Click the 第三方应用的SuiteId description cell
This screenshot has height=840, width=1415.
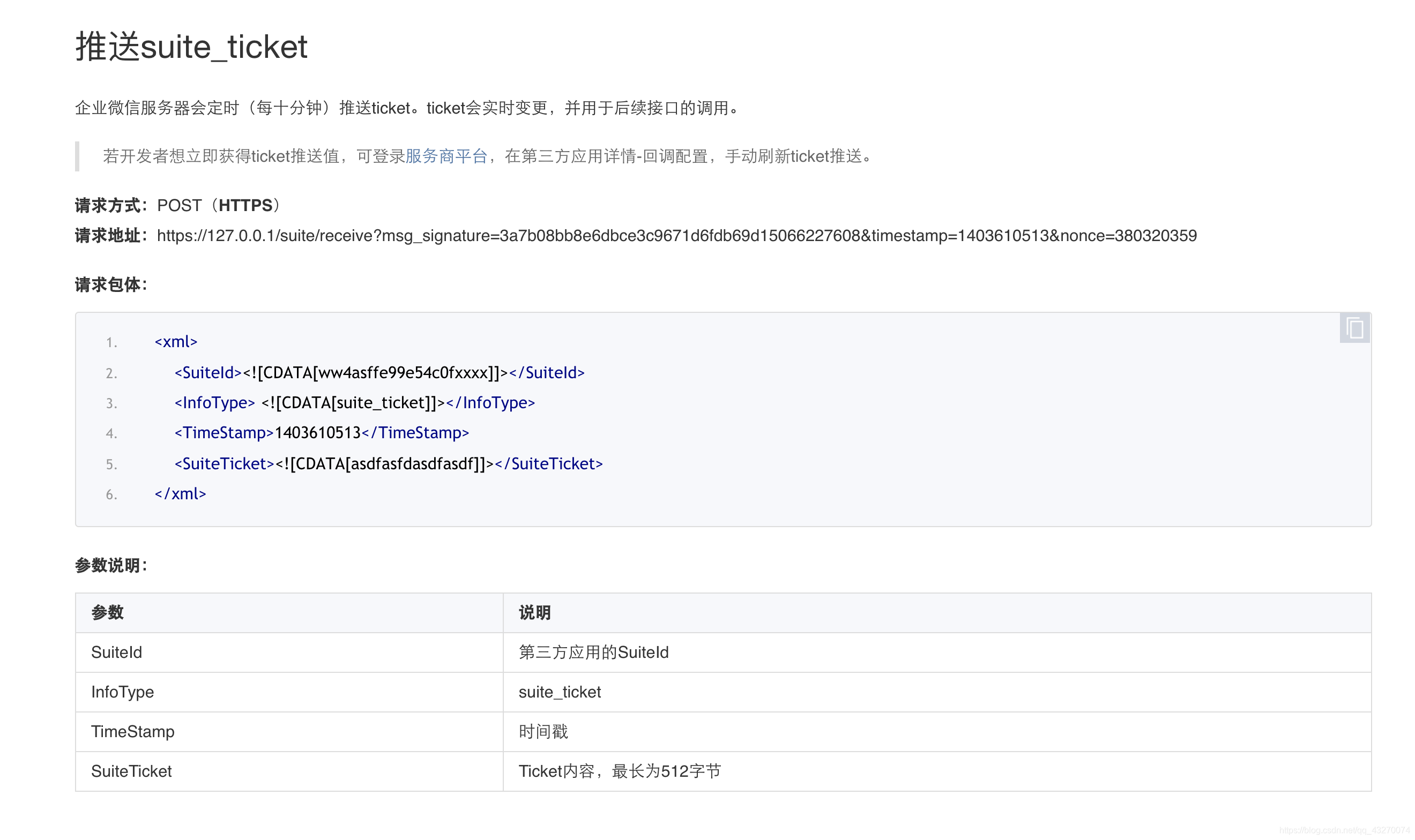point(937,652)
